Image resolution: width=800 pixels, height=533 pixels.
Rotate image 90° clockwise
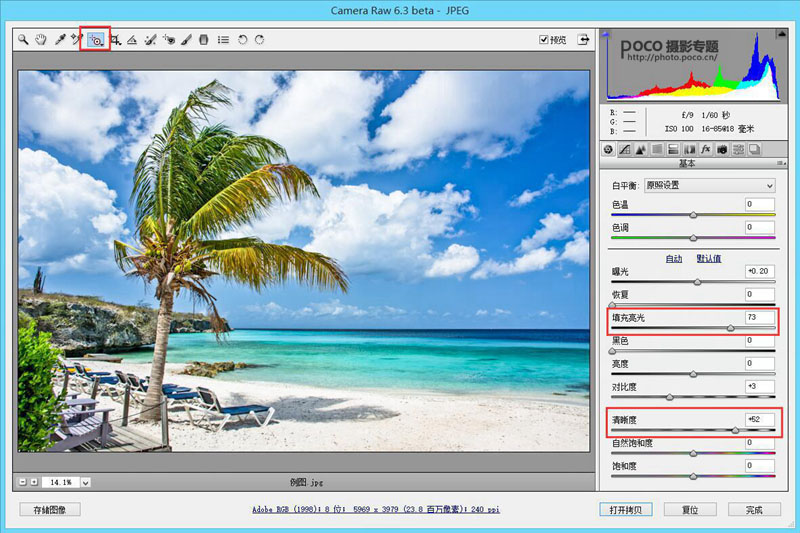(x=259, y=39)
